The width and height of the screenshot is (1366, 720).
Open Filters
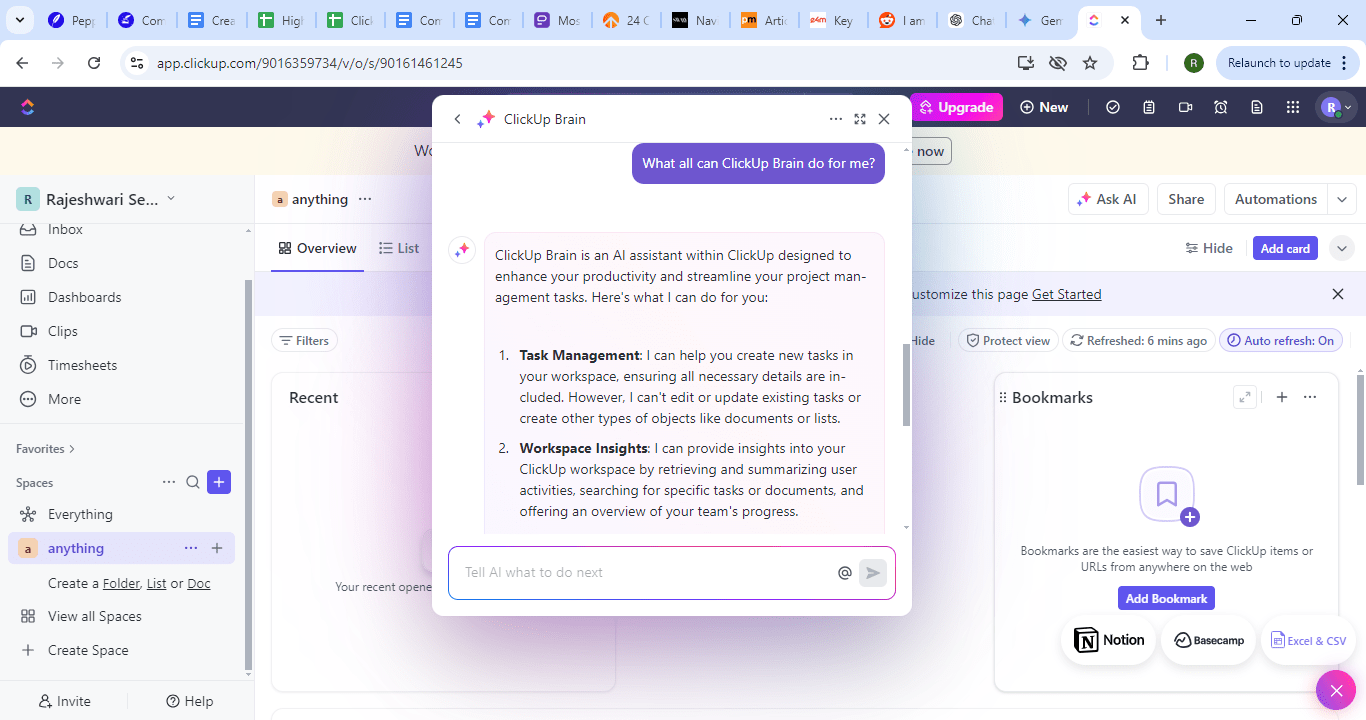[x=304, y=341]
